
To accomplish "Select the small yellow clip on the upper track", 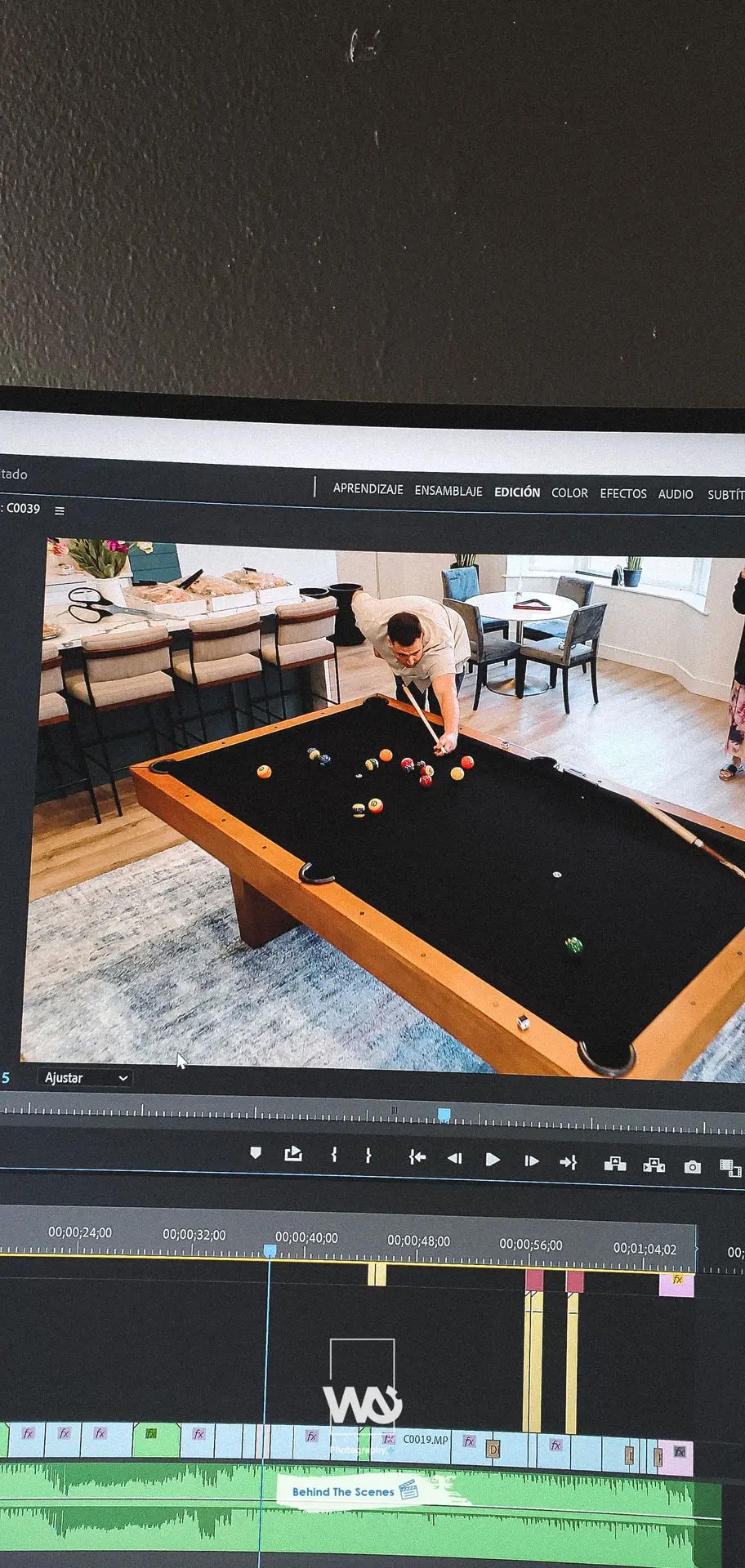I will click(377, 1274).
